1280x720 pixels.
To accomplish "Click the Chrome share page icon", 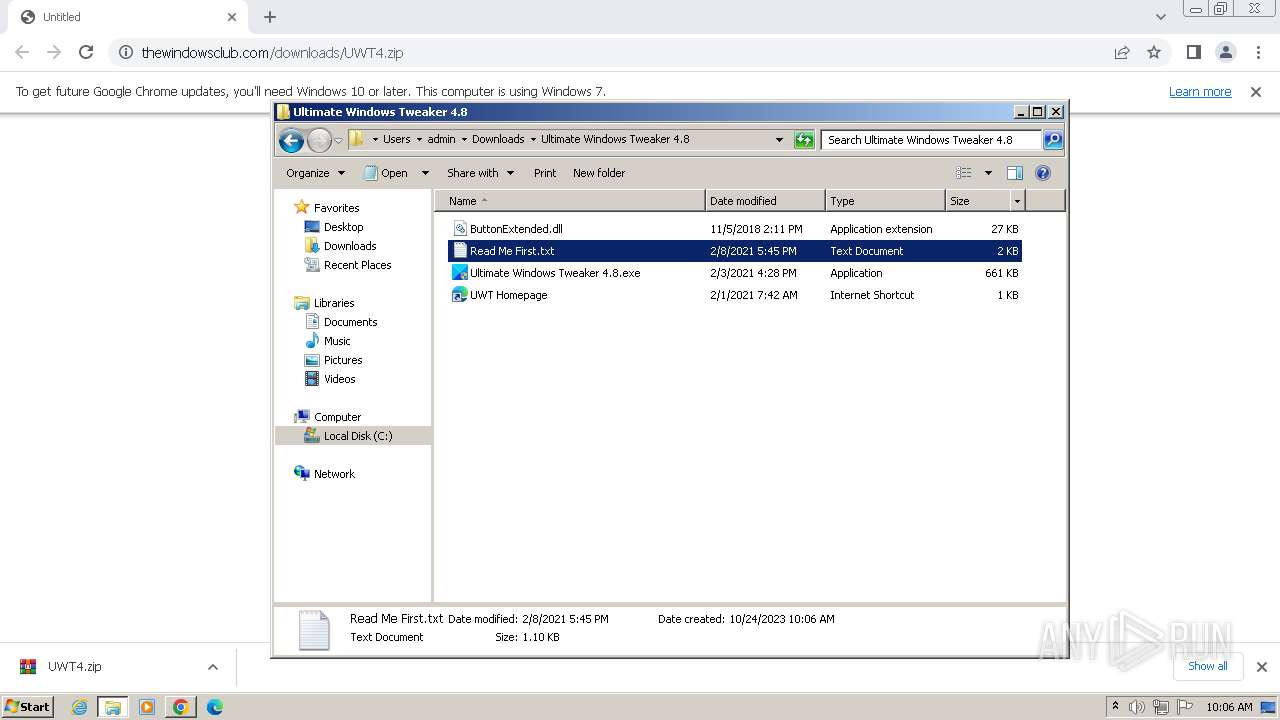I will 1122,52.
